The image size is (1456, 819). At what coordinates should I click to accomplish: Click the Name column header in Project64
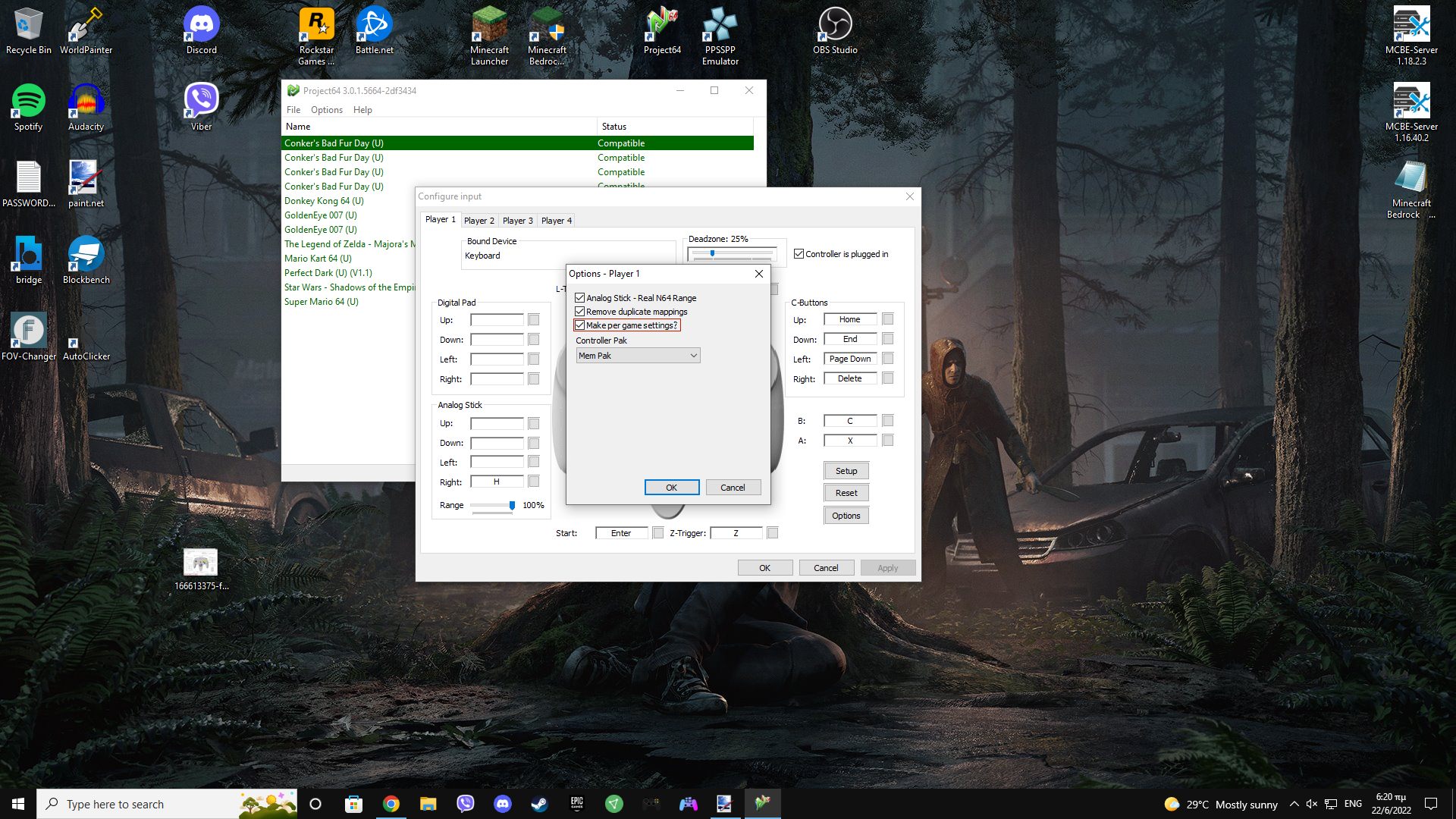point(439,127)
